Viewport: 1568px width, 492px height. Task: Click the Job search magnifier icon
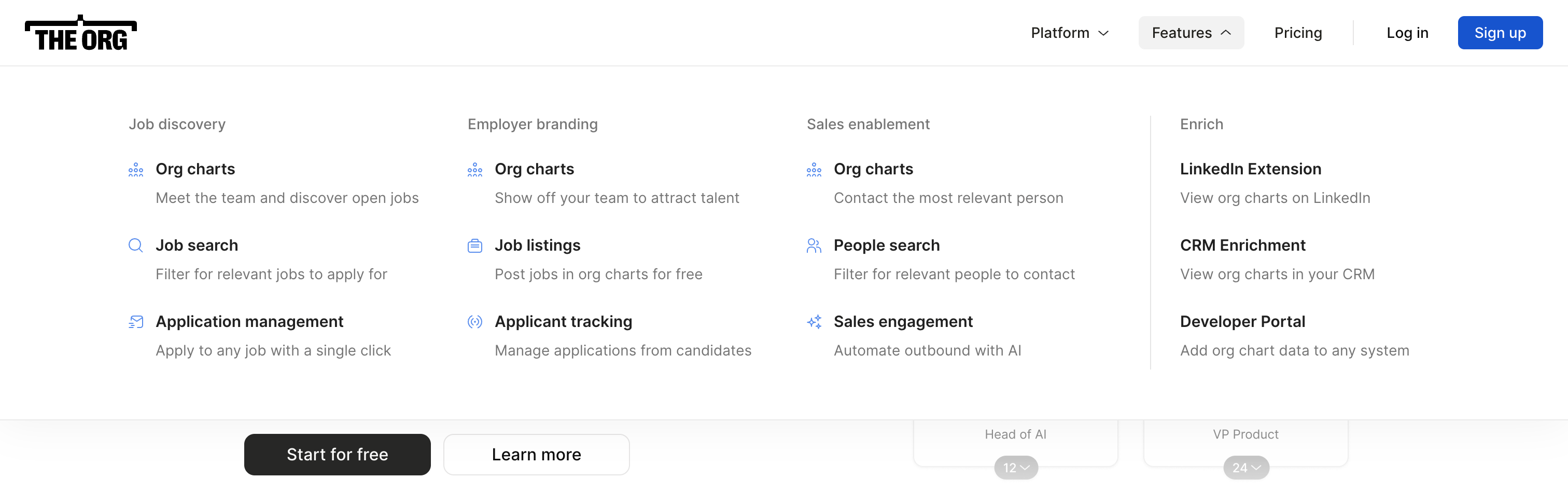[136, 245]
